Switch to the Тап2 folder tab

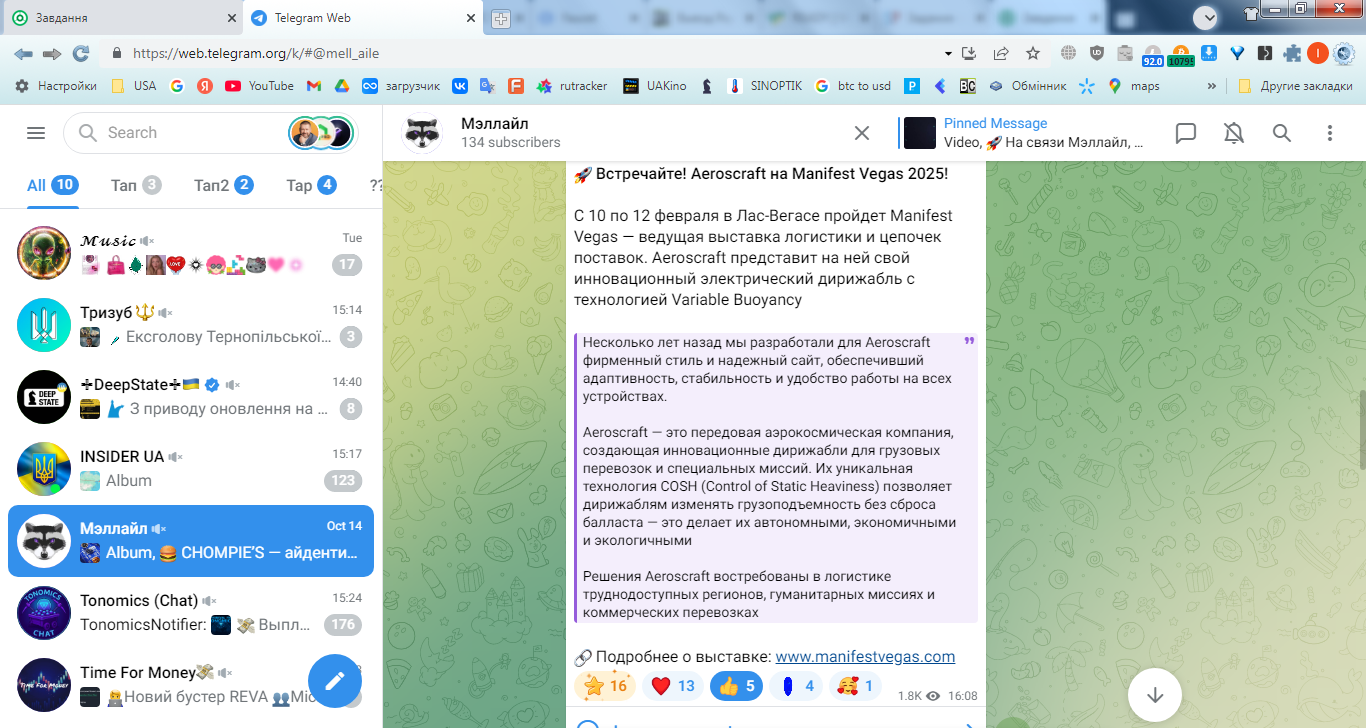pyautogui.click(x=223, y=185)
